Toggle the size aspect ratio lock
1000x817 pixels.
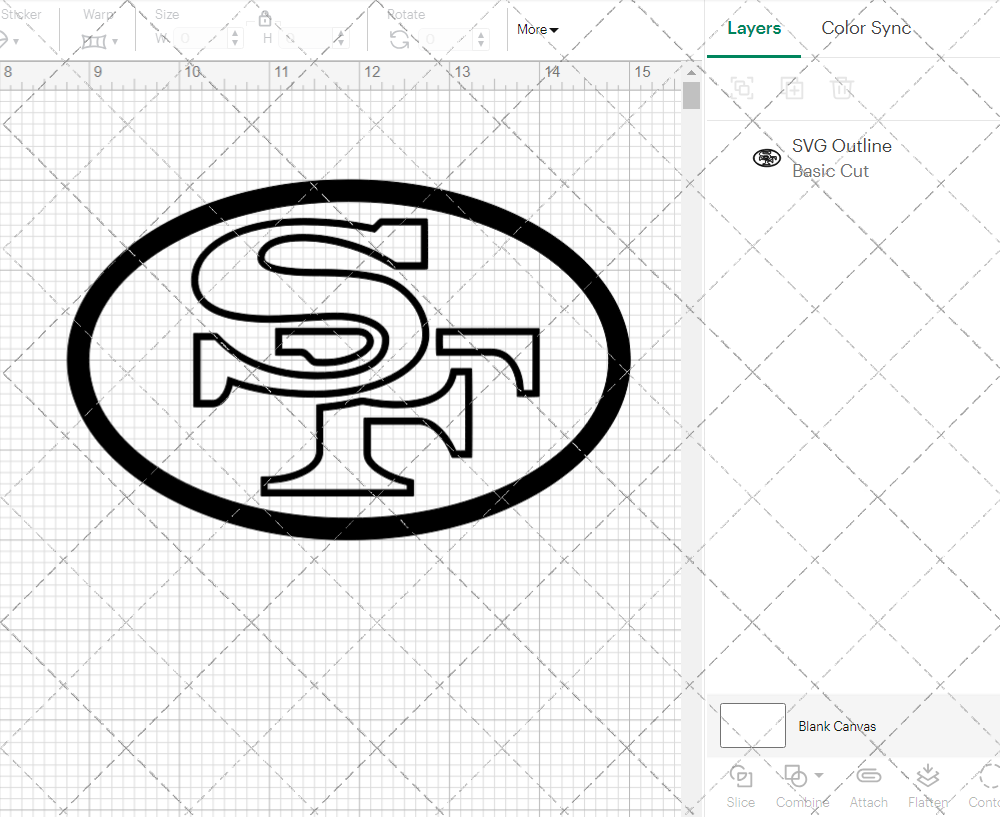[x=265, y=19]
